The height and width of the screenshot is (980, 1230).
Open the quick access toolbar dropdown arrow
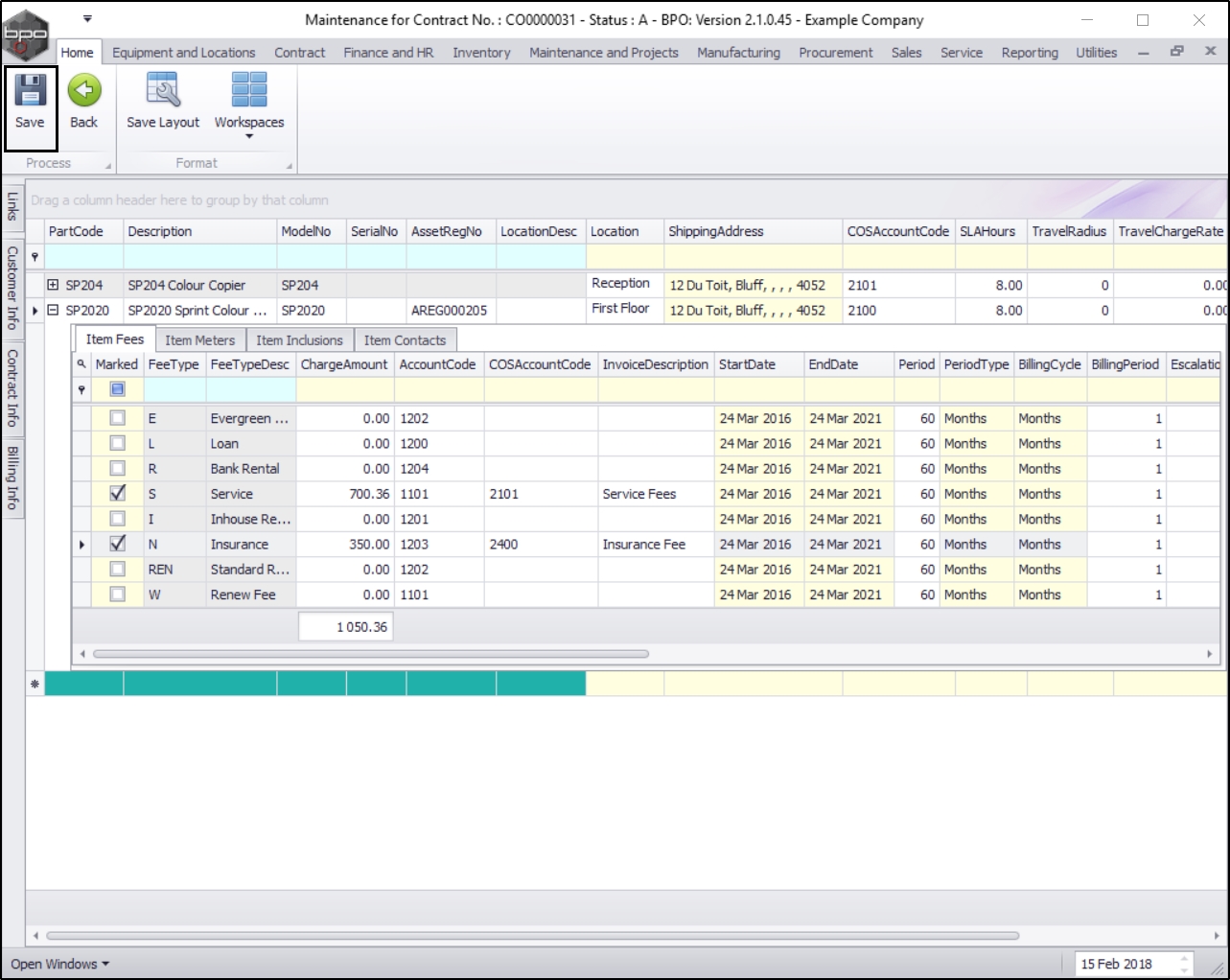pos(87,19)
